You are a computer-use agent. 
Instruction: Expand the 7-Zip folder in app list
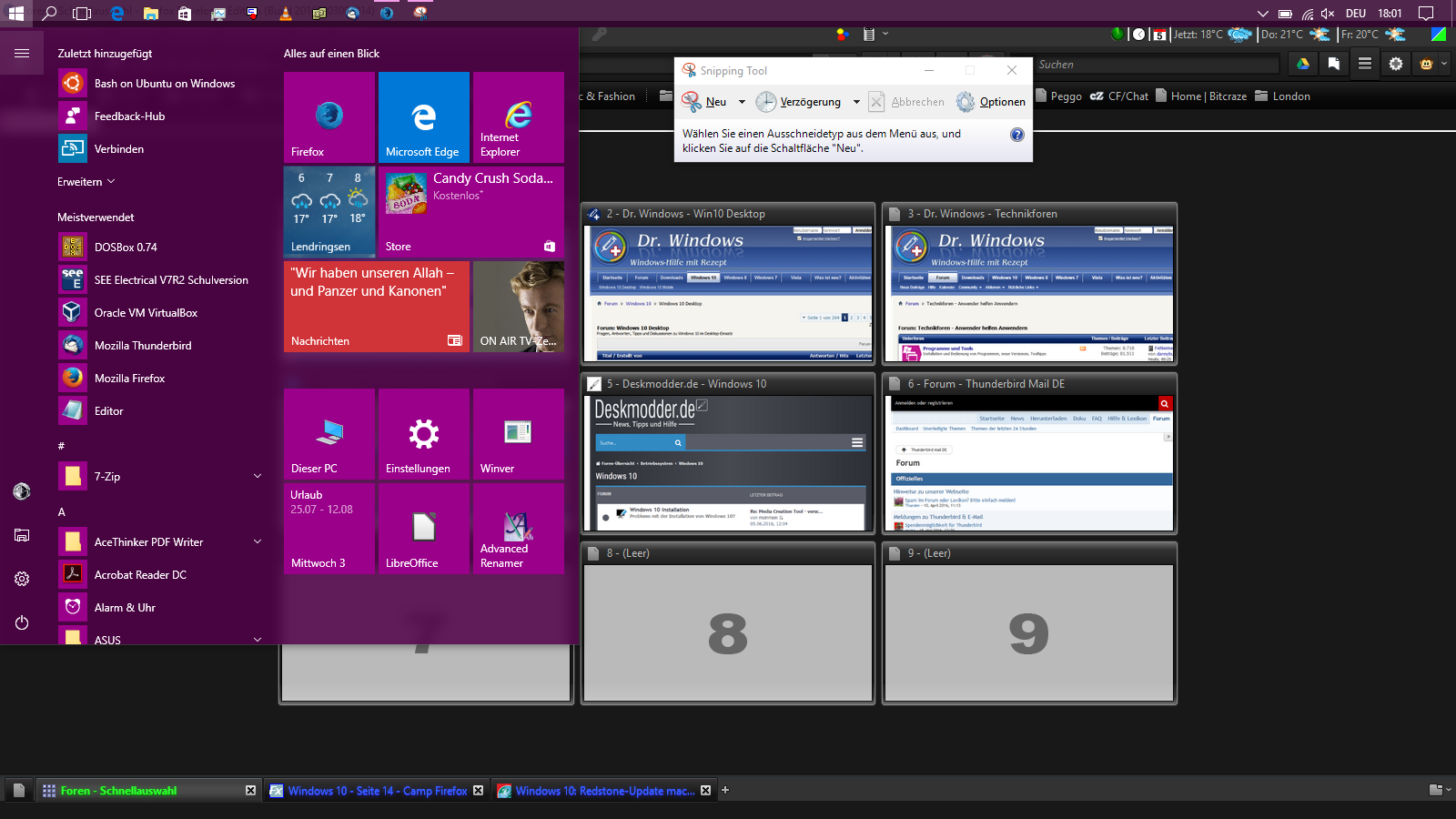click(257, 477)
